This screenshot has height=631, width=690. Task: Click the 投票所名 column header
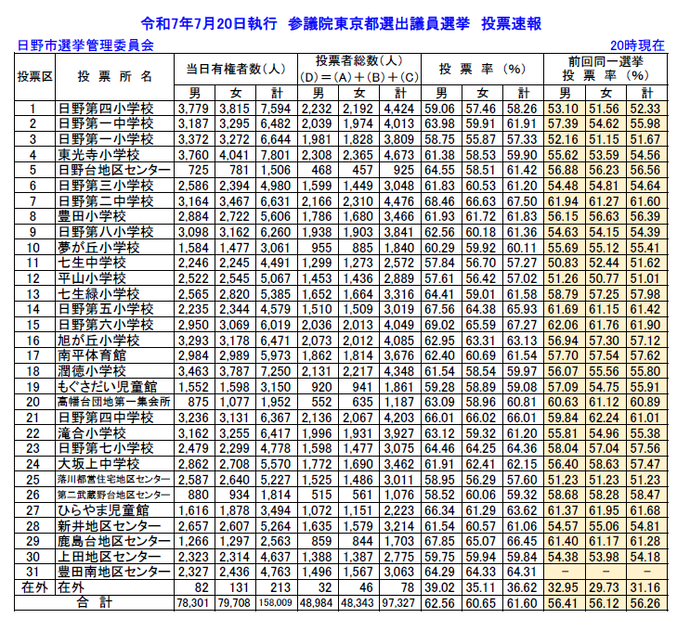pyautogui.click(x=115, y=77)
